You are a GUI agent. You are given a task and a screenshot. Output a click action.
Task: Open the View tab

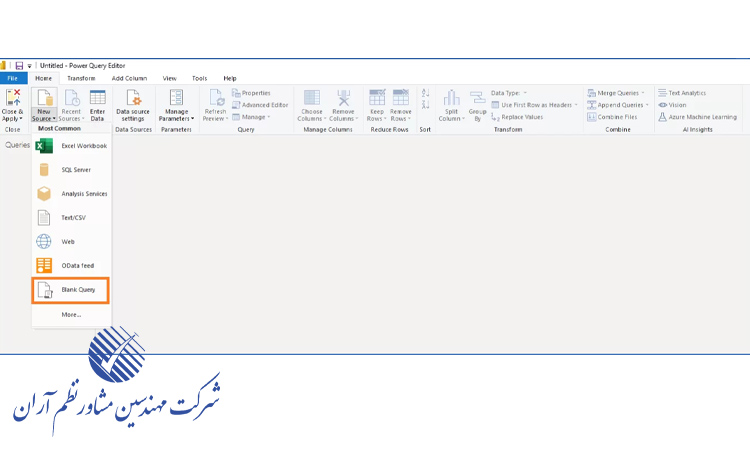click(x=169, y=78)
